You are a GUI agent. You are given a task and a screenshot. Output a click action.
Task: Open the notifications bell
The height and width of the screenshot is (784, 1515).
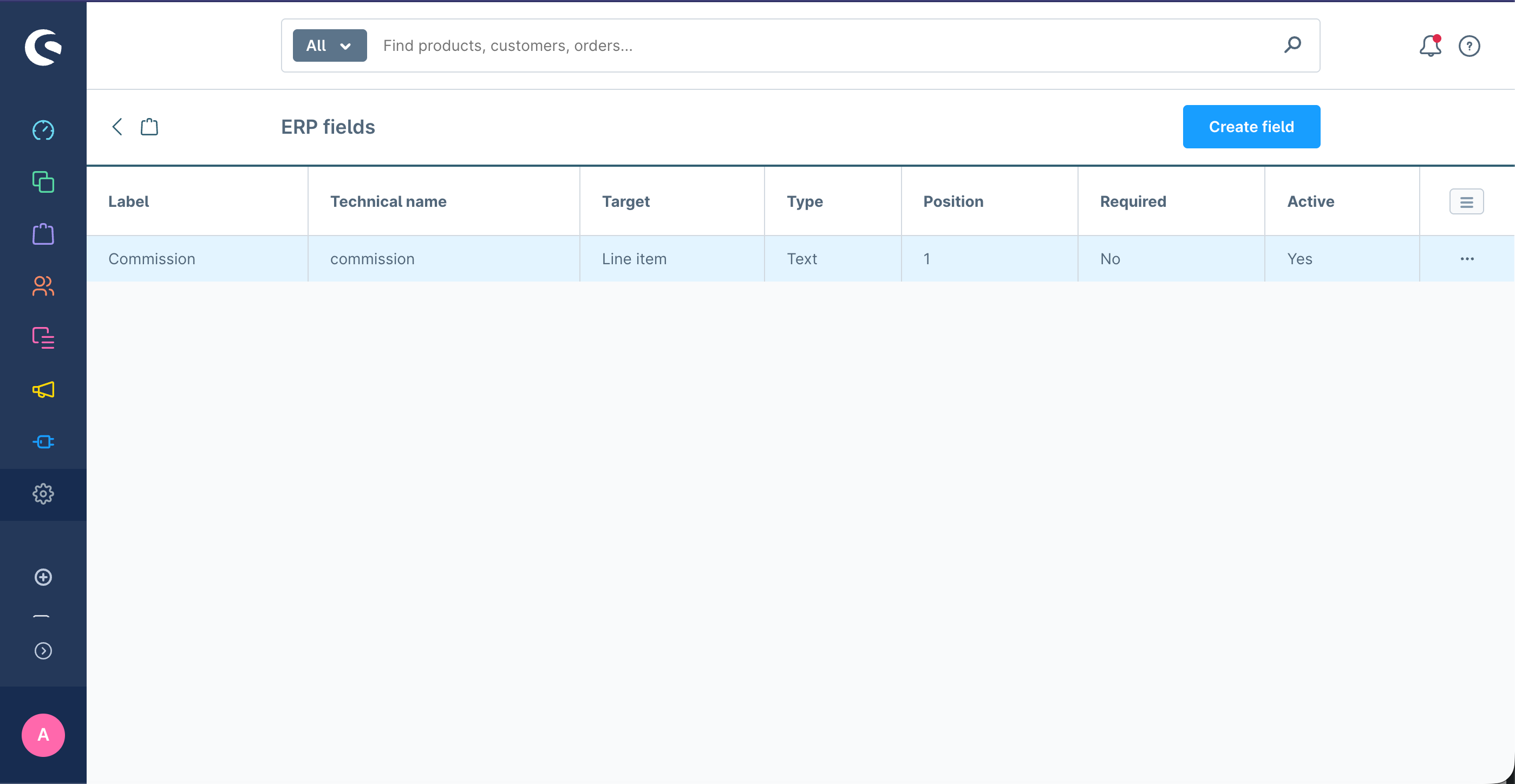(1431, 45)
